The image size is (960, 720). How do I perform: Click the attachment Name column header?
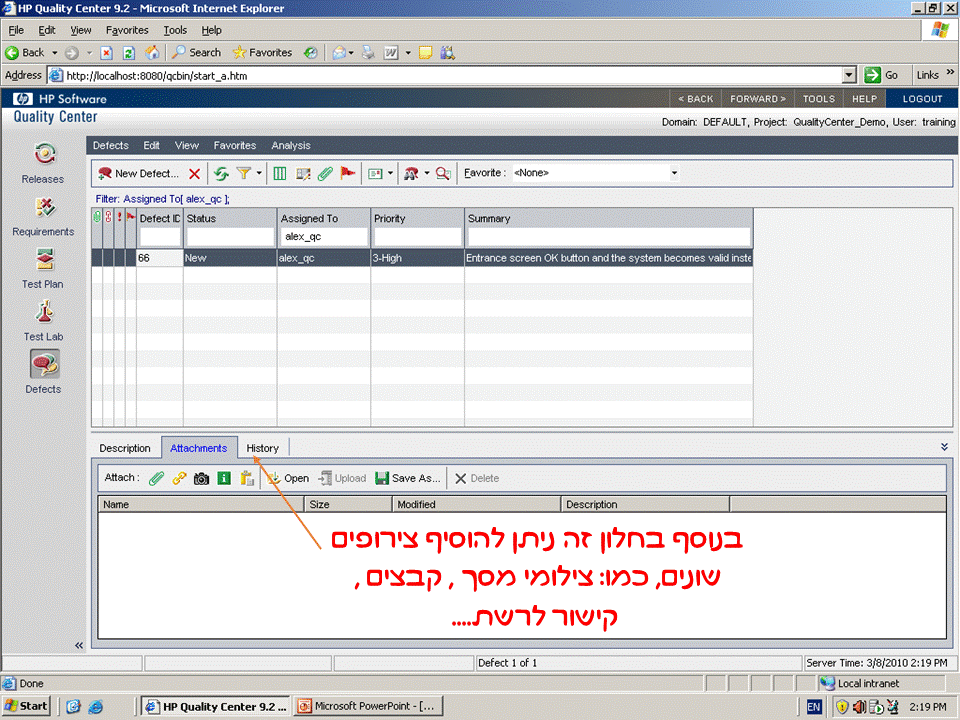point(201,504)
